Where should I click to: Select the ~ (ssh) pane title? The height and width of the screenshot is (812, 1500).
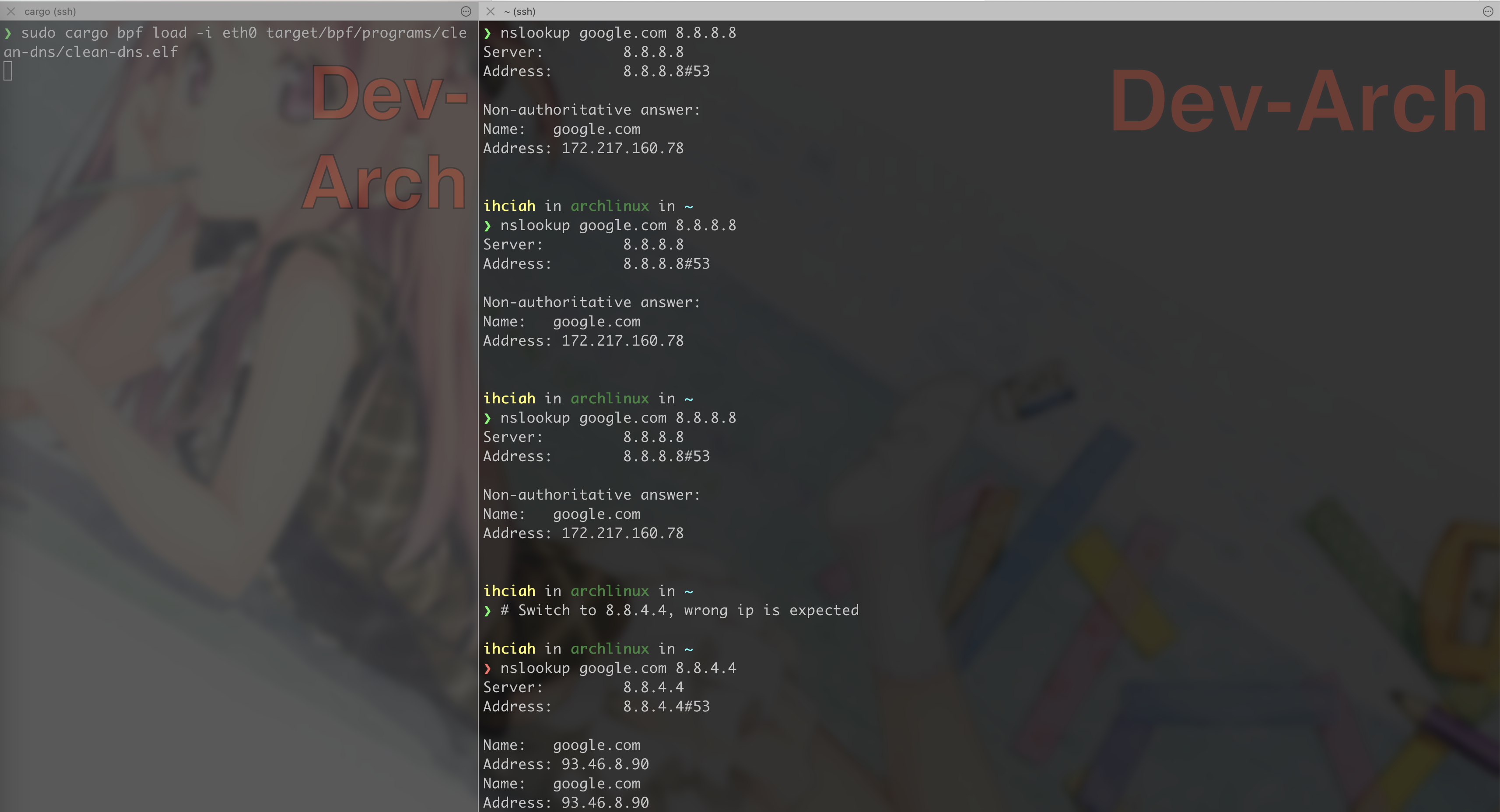(x=519, y=11)
